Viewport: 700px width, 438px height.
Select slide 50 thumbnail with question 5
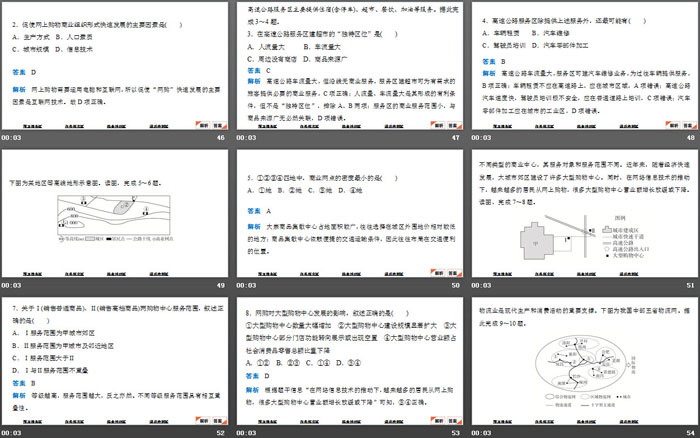tap(350, 213)
